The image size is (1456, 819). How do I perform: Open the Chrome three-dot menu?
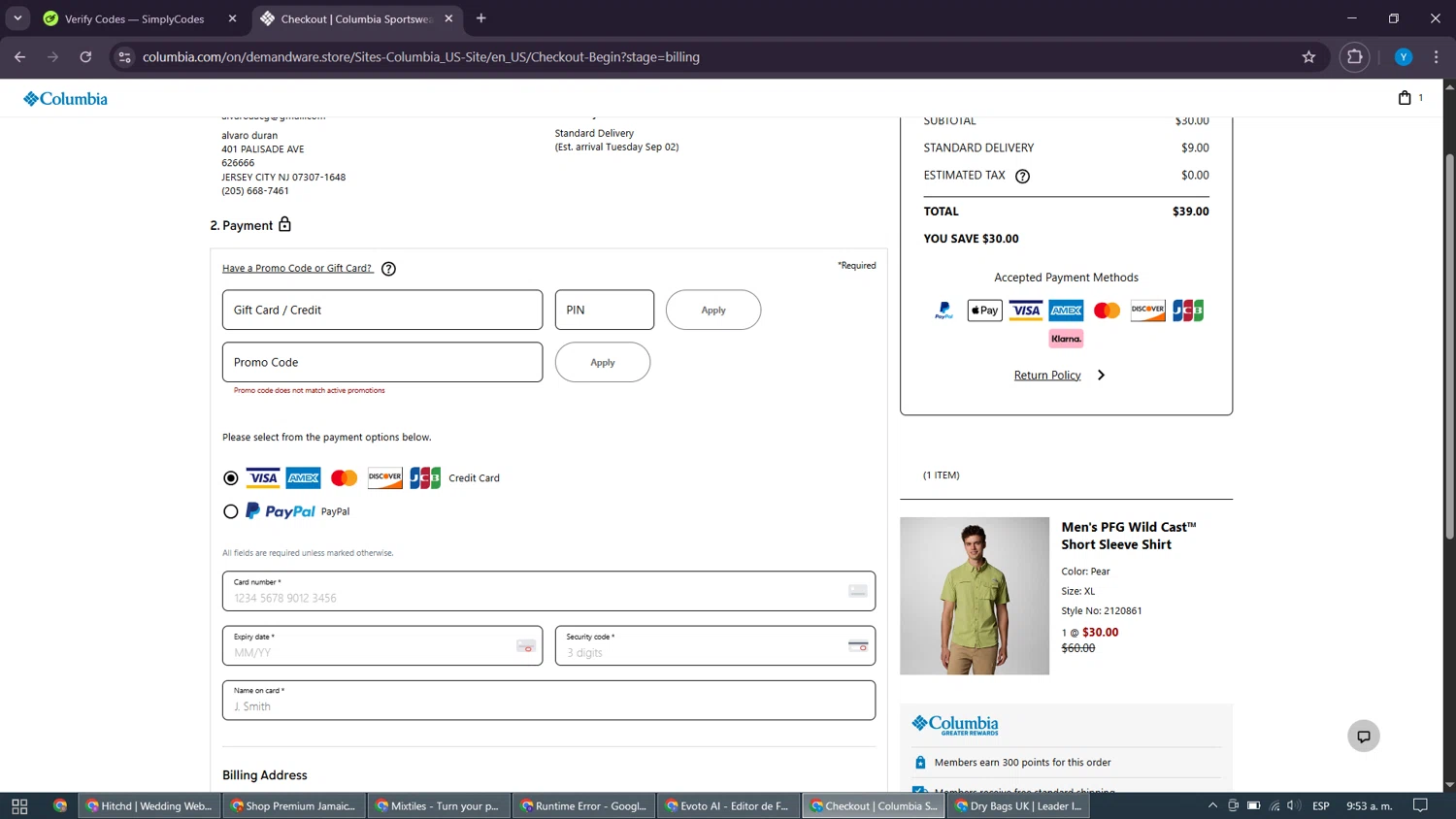click(x=1437, y=57)
